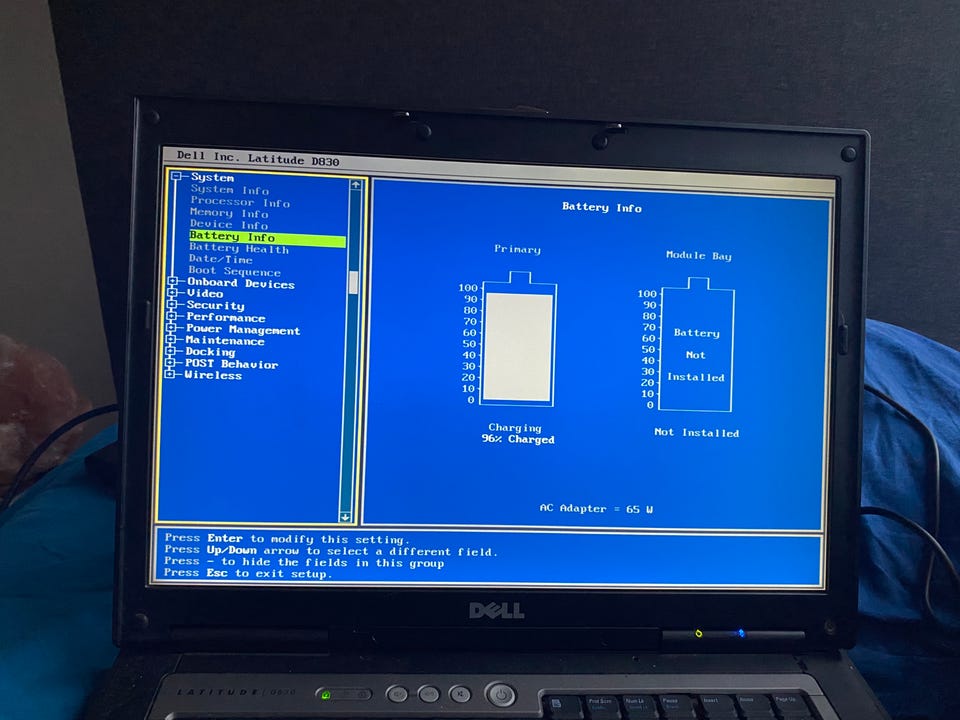Click Docking label in tree
This screenshot has height=720, width=960.
[x=210, y=351]
